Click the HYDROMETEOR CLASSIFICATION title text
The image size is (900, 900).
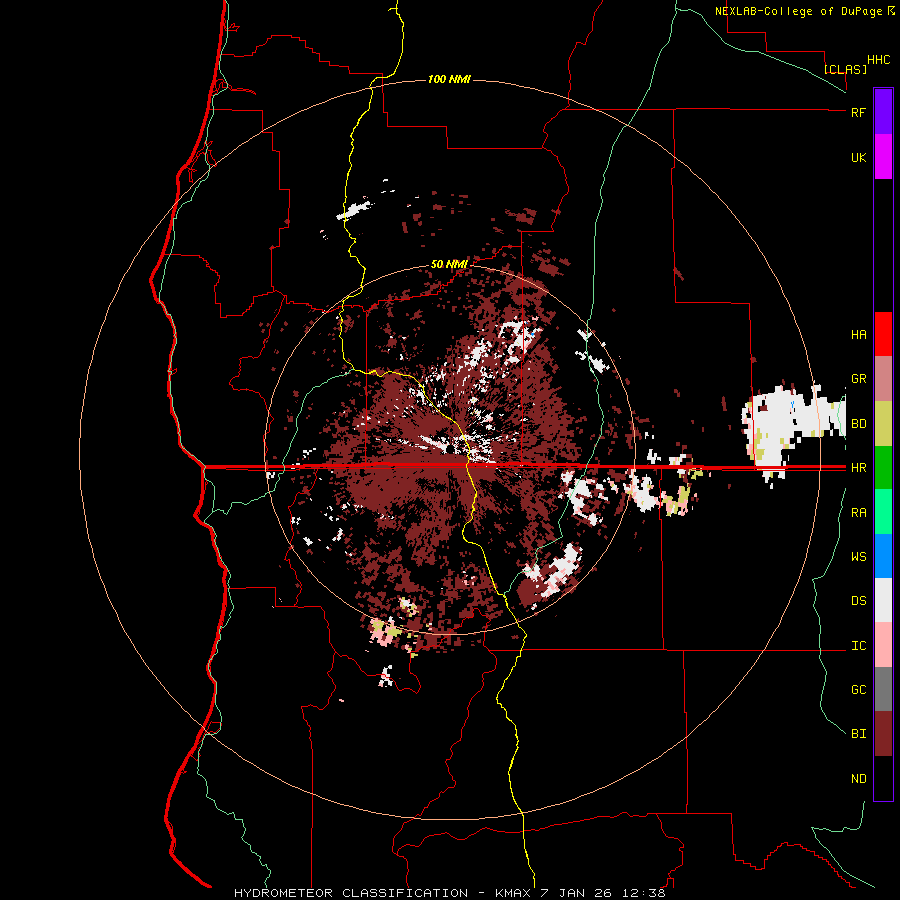coord(350,893)
